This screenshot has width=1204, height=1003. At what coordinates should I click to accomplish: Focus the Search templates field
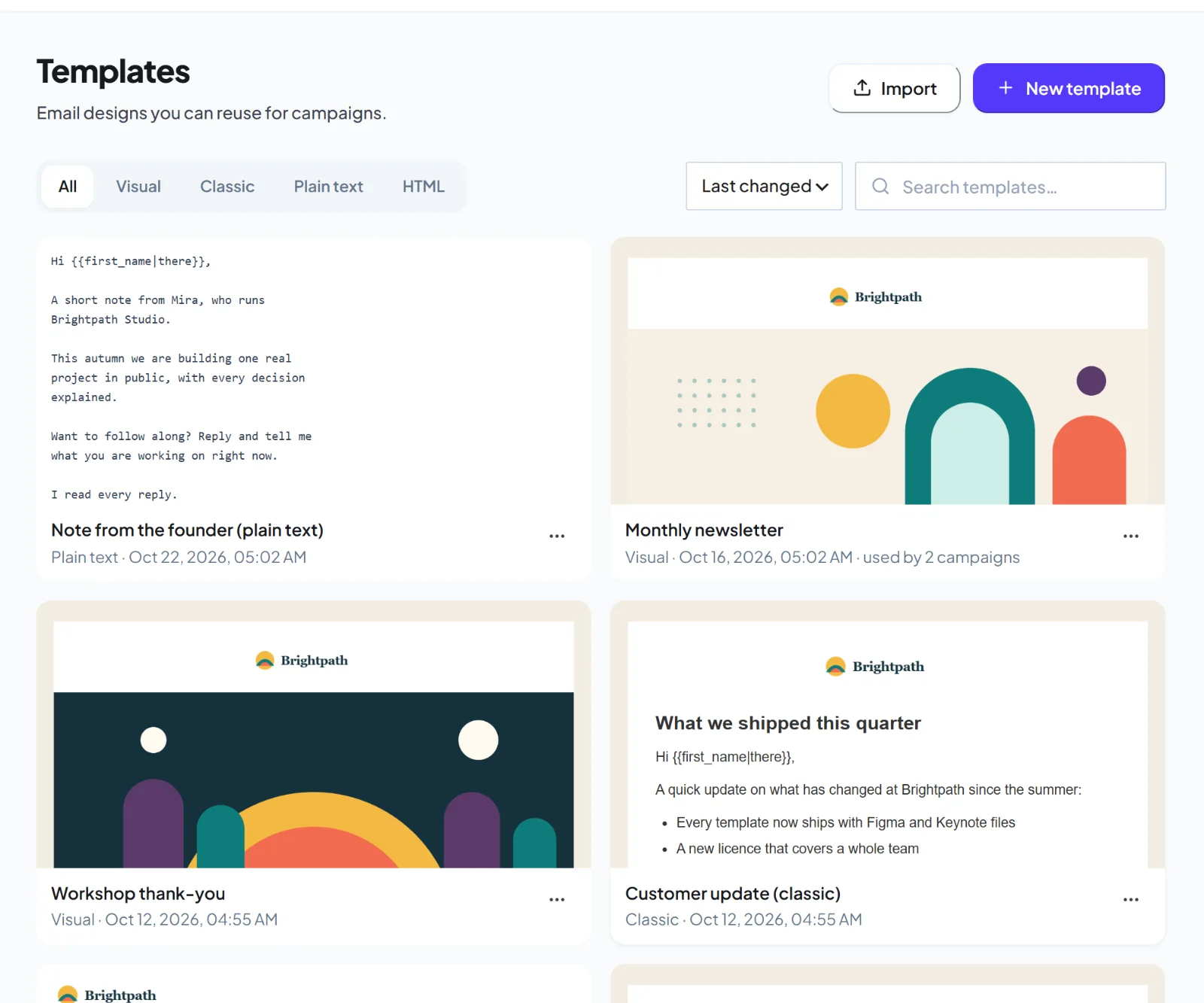tap(1011, 186)
